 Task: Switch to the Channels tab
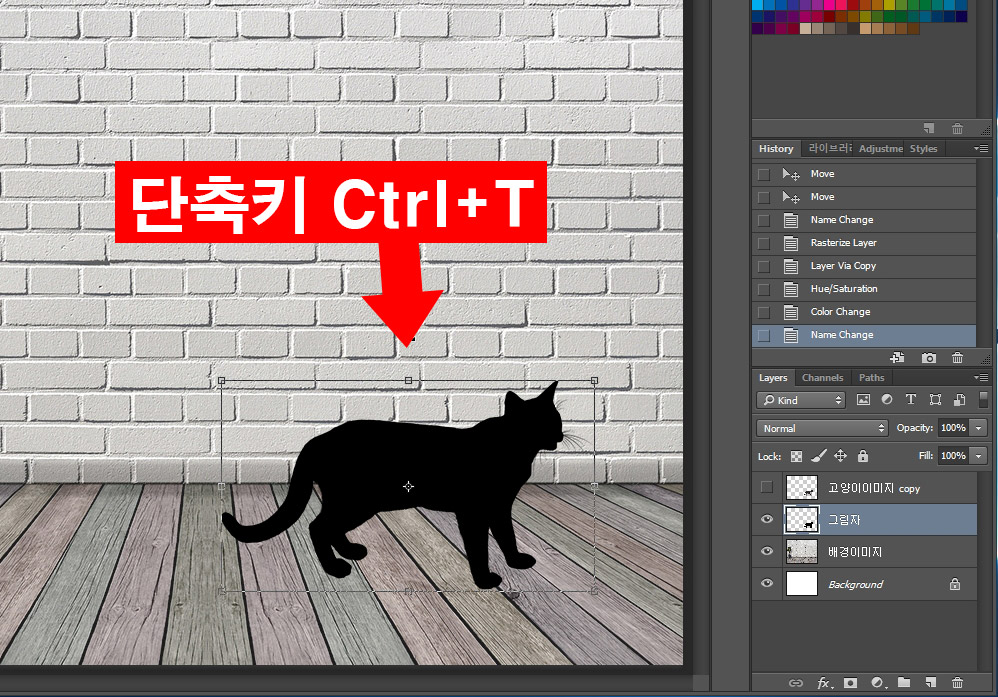click(822, 377)
